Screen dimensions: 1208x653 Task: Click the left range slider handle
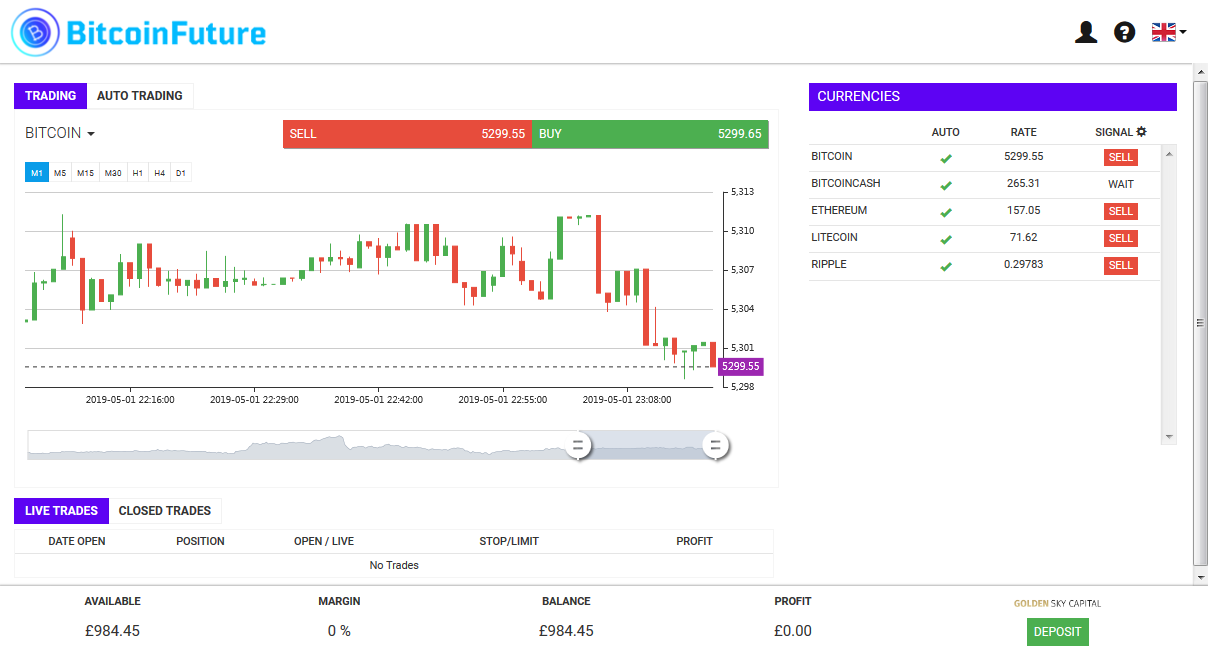578,446
